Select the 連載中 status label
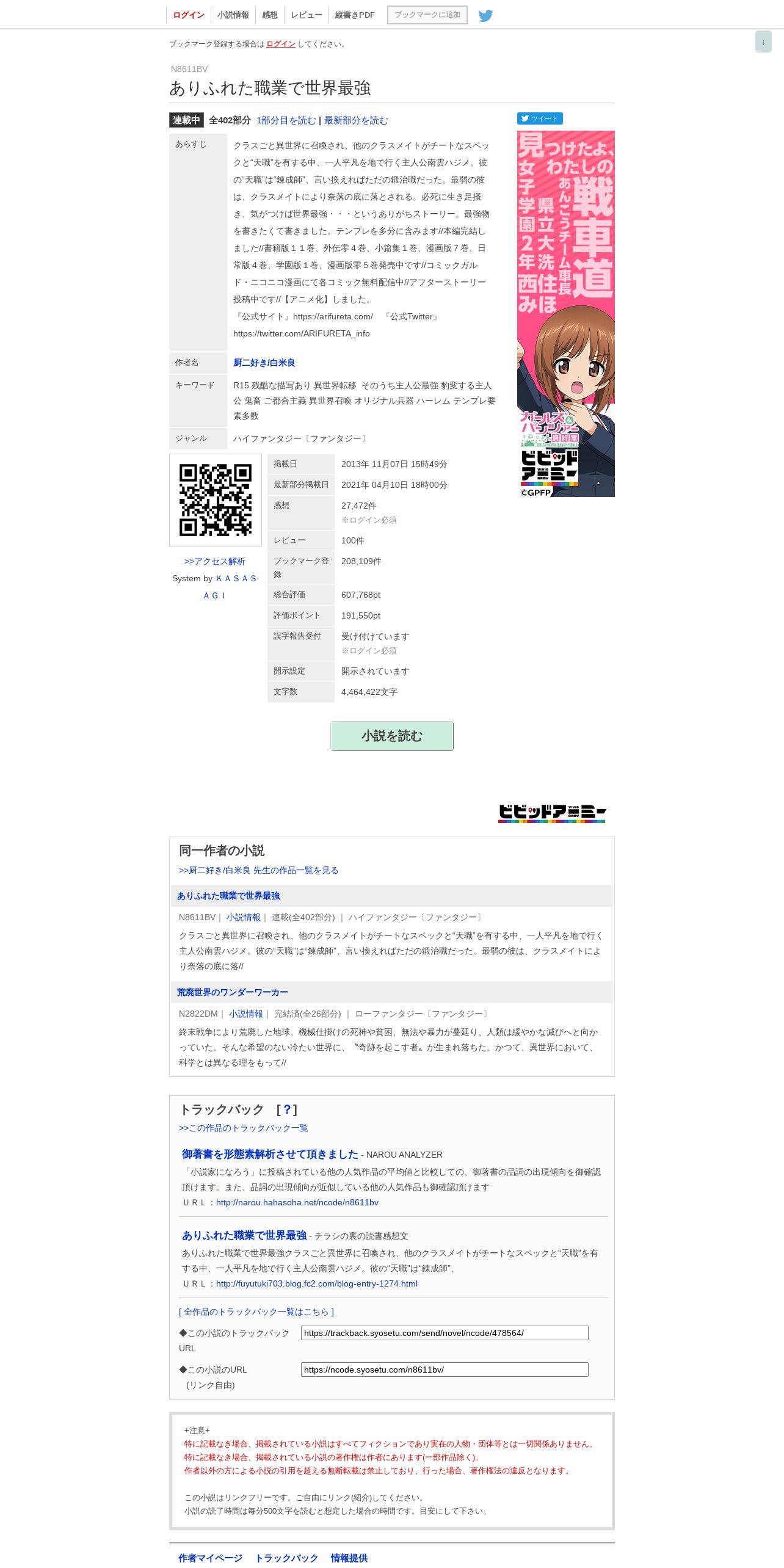This screenshot has height=1568, width=784. tap(186, 120)
